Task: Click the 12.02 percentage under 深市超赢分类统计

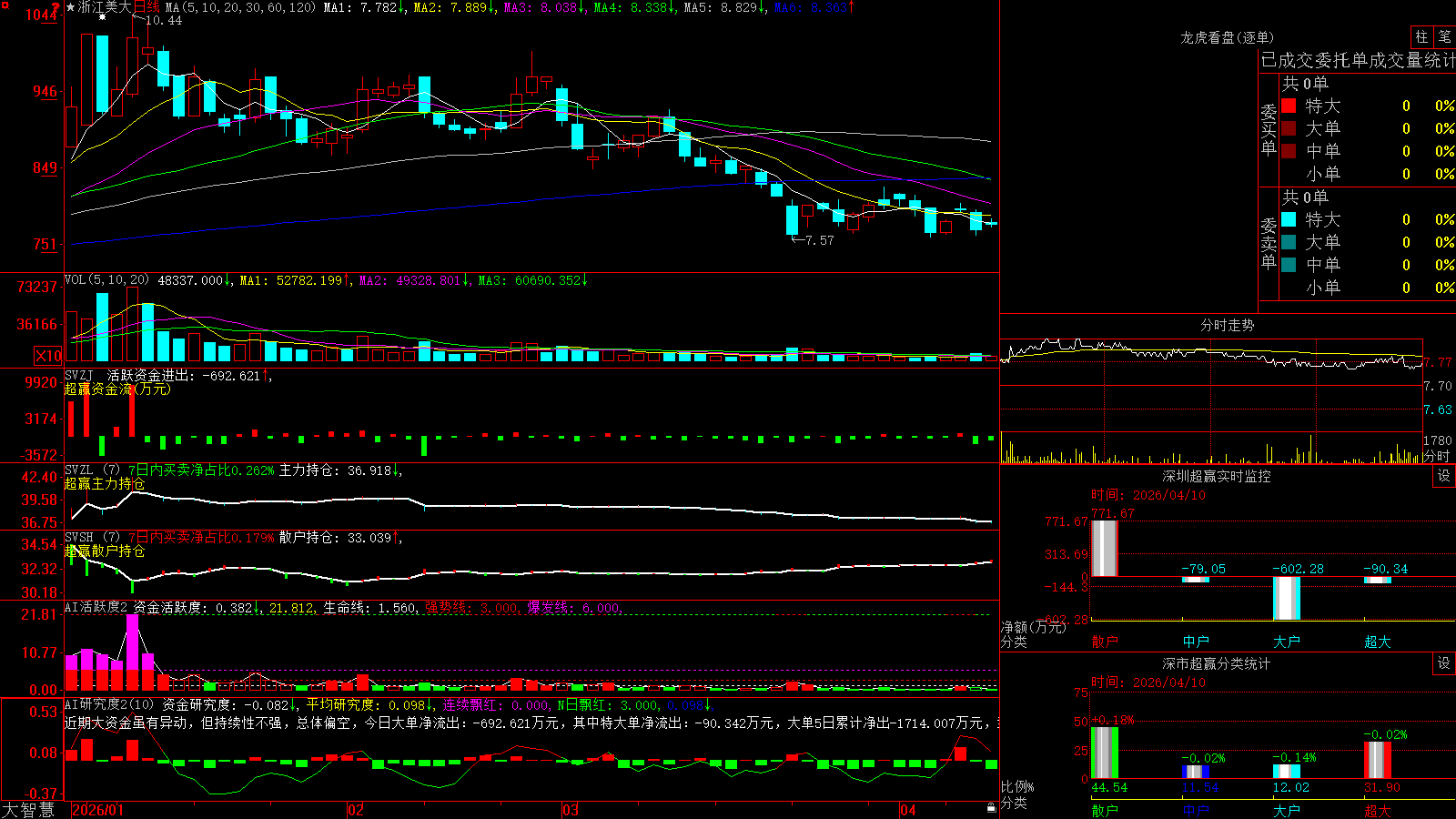Action: pos(1291,787)
